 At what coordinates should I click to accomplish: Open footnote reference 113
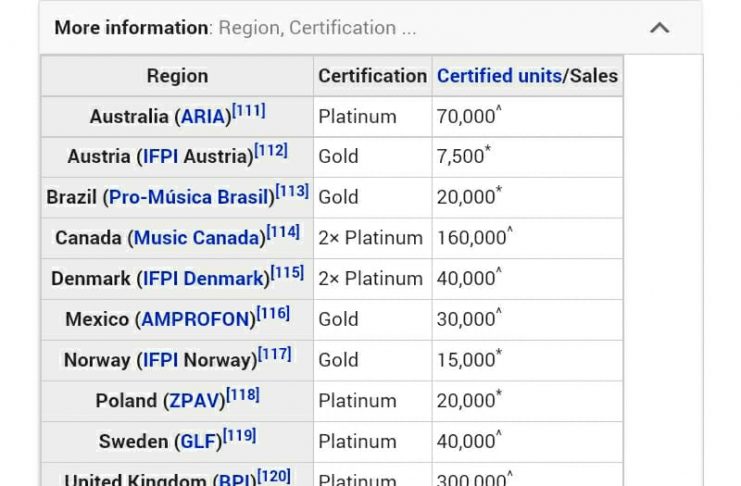click(x=292, y=191)
